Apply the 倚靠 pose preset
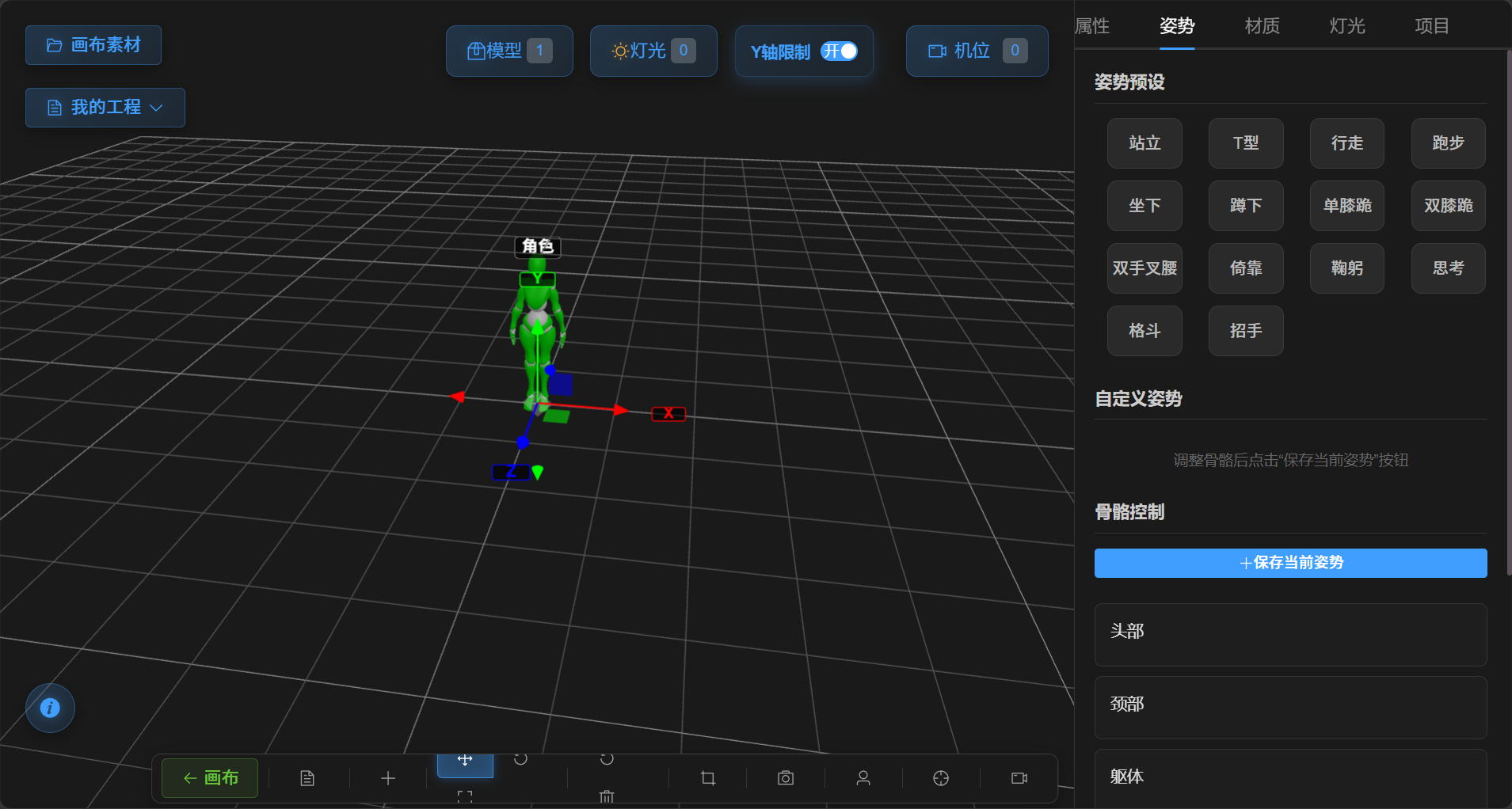 1246,268
